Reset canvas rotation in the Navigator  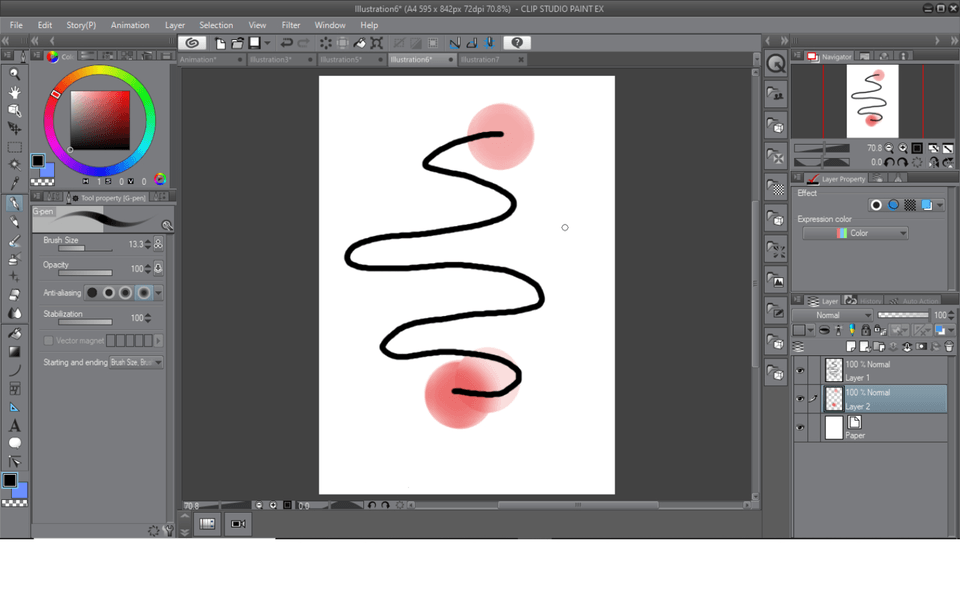point(919,162)
